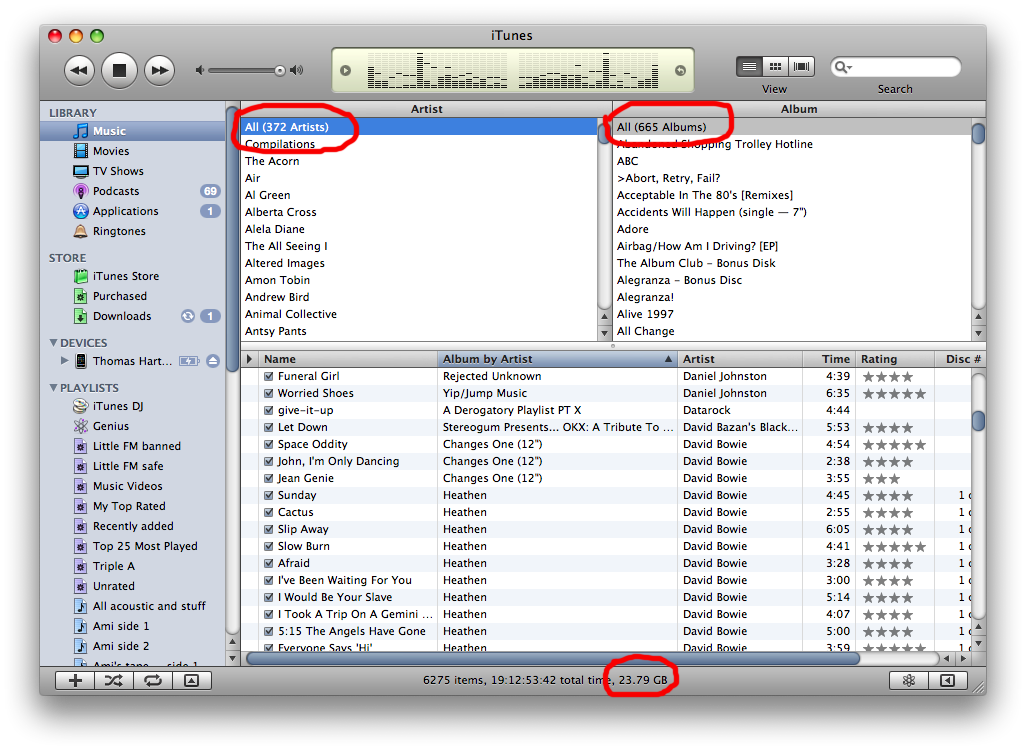
Task: Click the library summary in status bar
Action: [x=545, y=680]
